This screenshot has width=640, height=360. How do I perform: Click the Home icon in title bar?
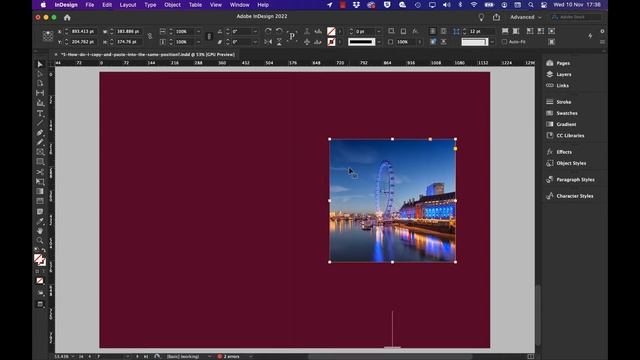pyautogui.click(x=67, y=18)
